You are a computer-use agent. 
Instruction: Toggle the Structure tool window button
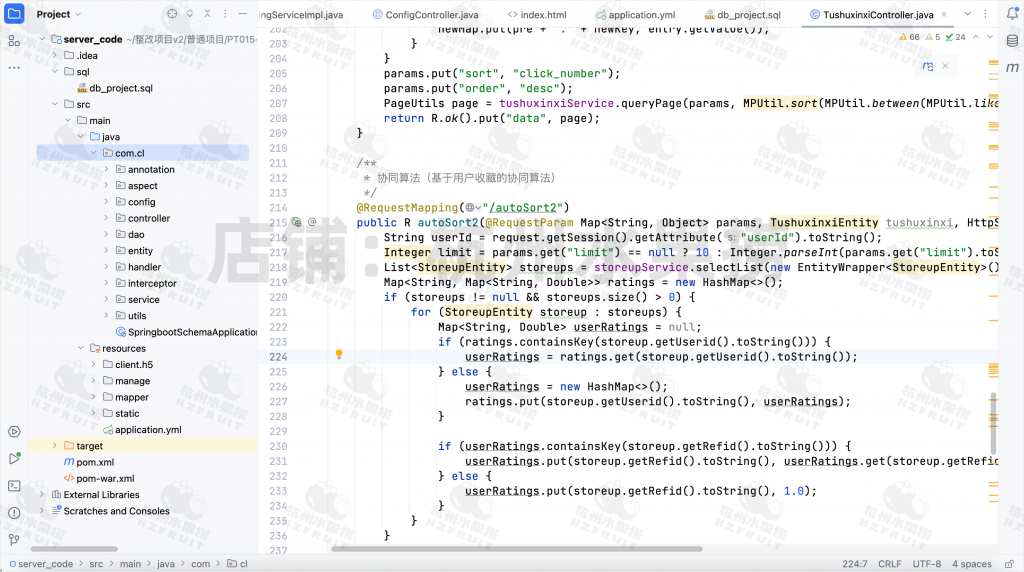click(14, 41)
